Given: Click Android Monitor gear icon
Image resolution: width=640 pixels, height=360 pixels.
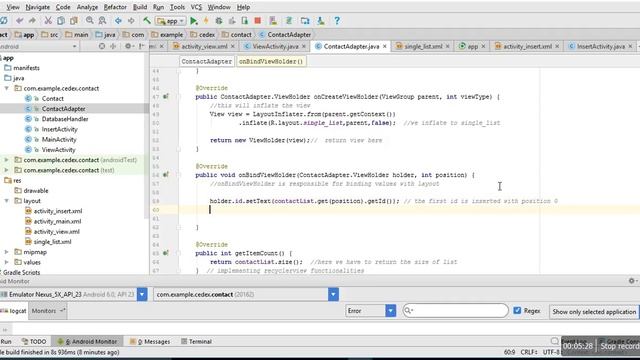Looking at the screenshot, I should click(x=632, y=281).
